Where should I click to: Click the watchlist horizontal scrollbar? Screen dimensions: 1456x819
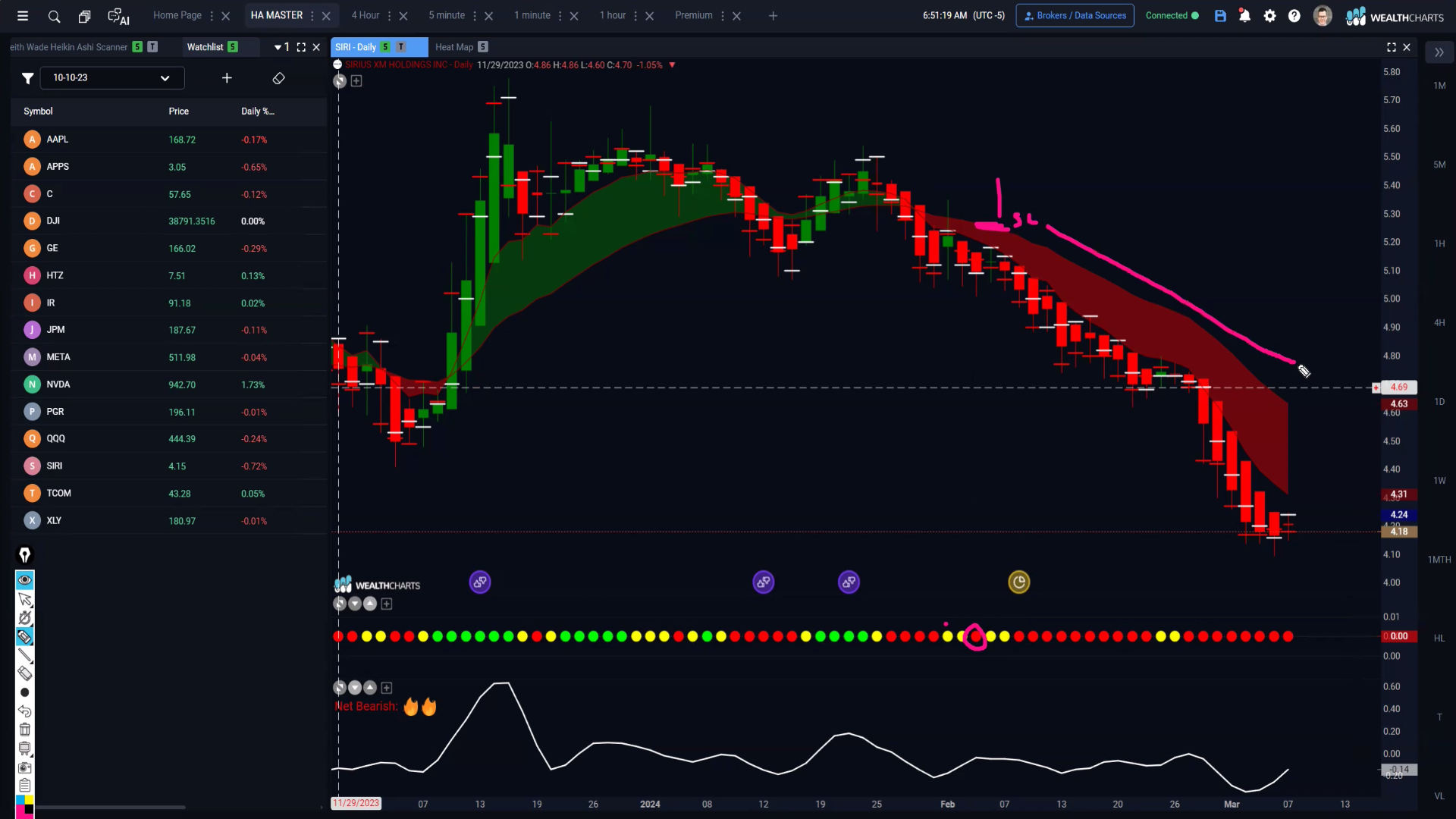110,807
